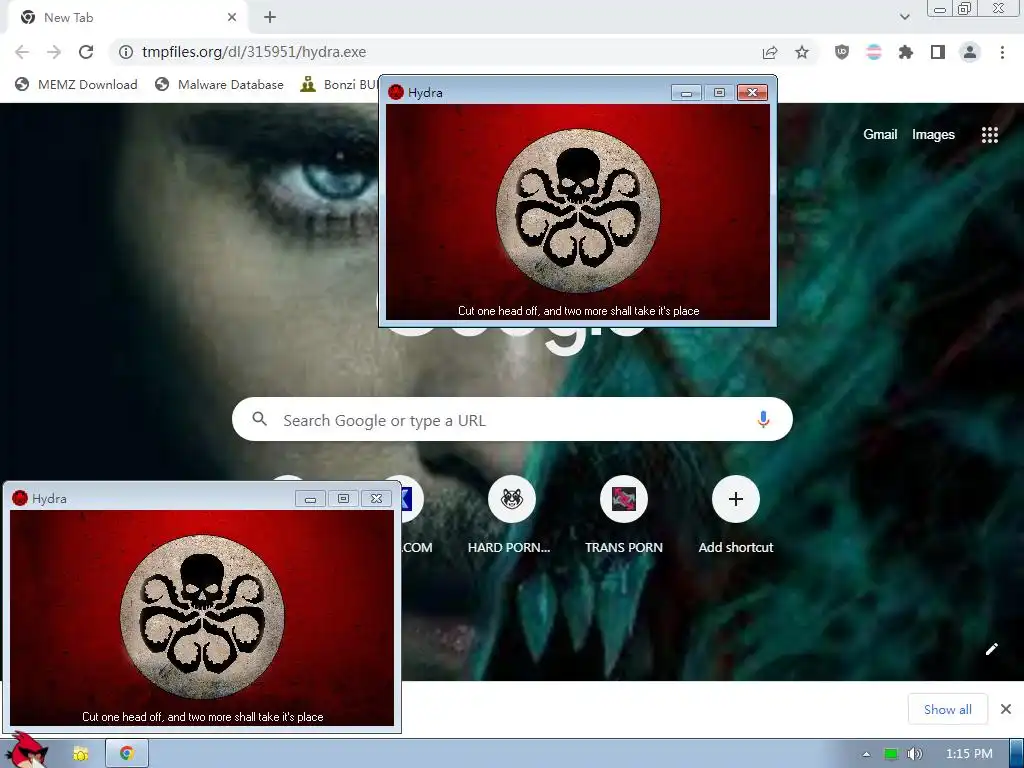Click the upper Hydra window's logo image
1024x768 pixels.
(x=578, y=211)
